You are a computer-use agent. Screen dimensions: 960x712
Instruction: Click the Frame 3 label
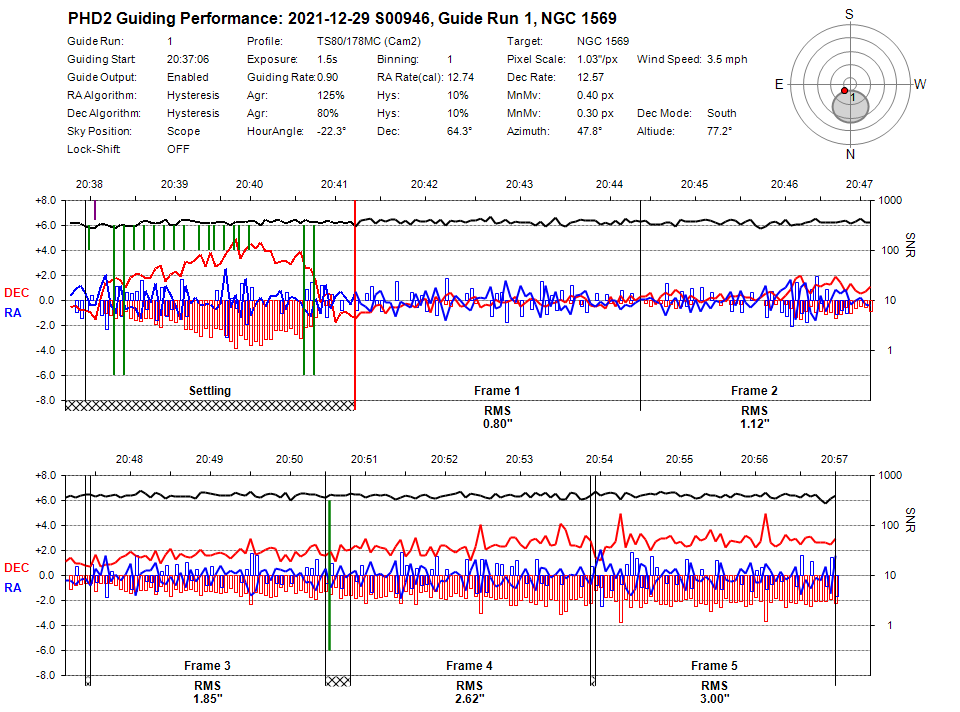[x=208, y=665]
